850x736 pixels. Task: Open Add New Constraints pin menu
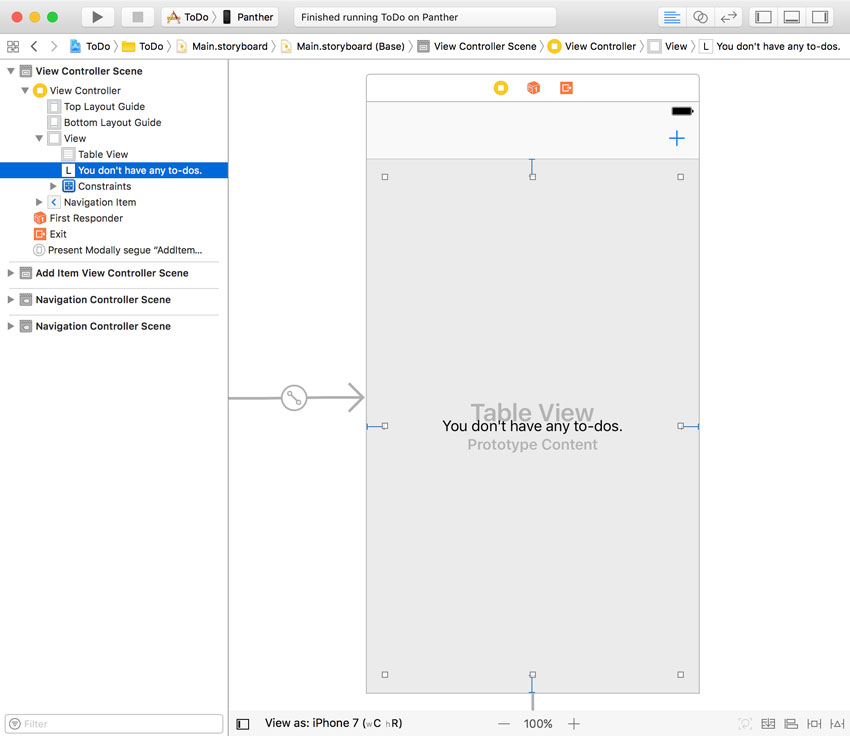[x=814, y=724]
